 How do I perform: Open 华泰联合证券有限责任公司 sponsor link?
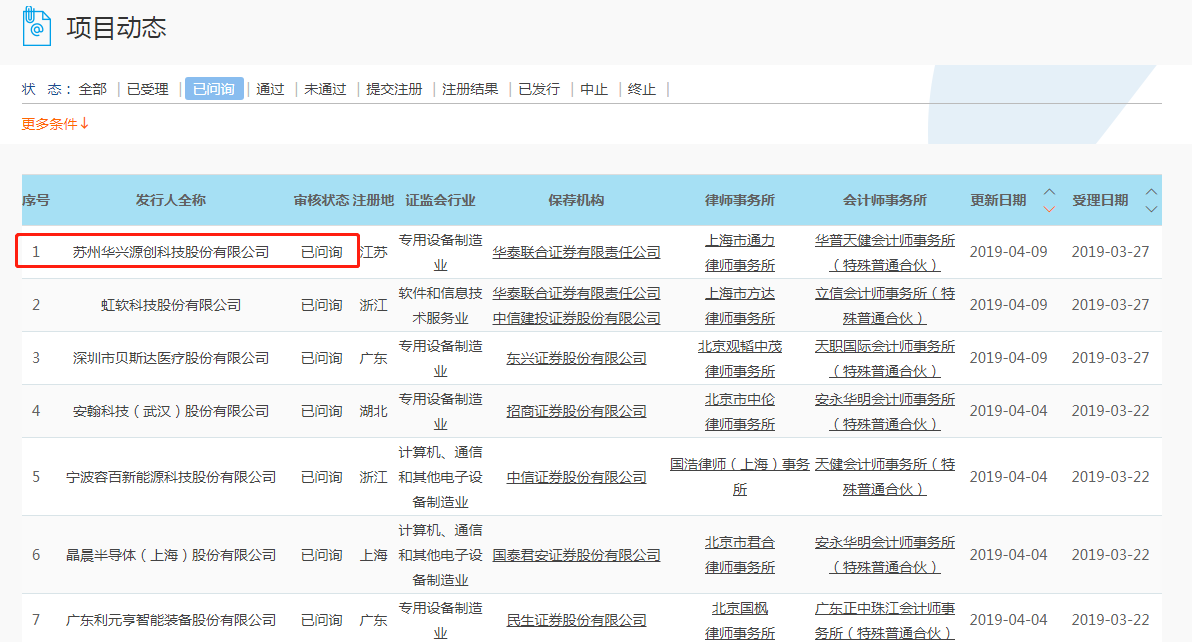tap(575, 251)
